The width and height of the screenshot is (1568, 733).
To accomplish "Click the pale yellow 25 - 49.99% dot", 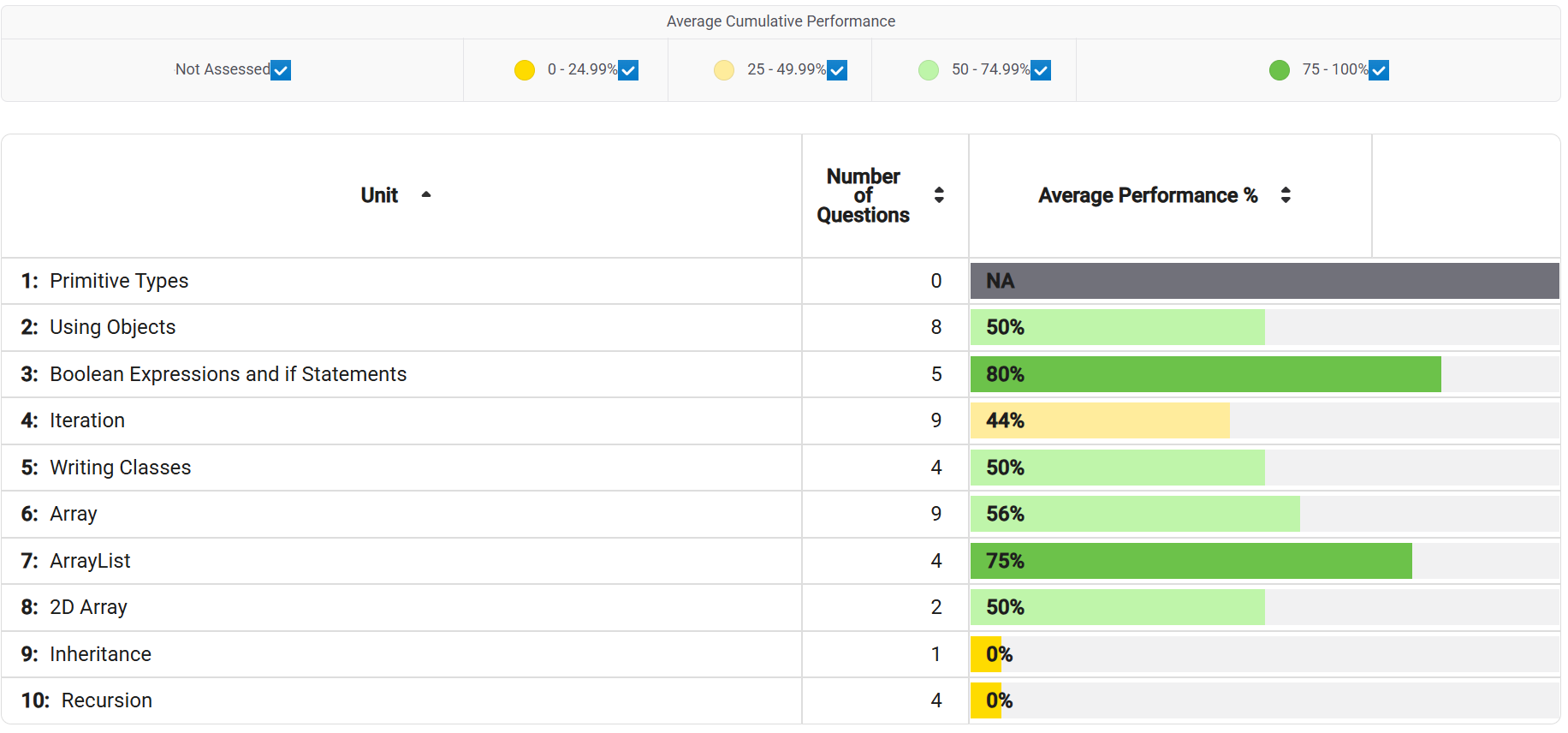I will 724,70.
